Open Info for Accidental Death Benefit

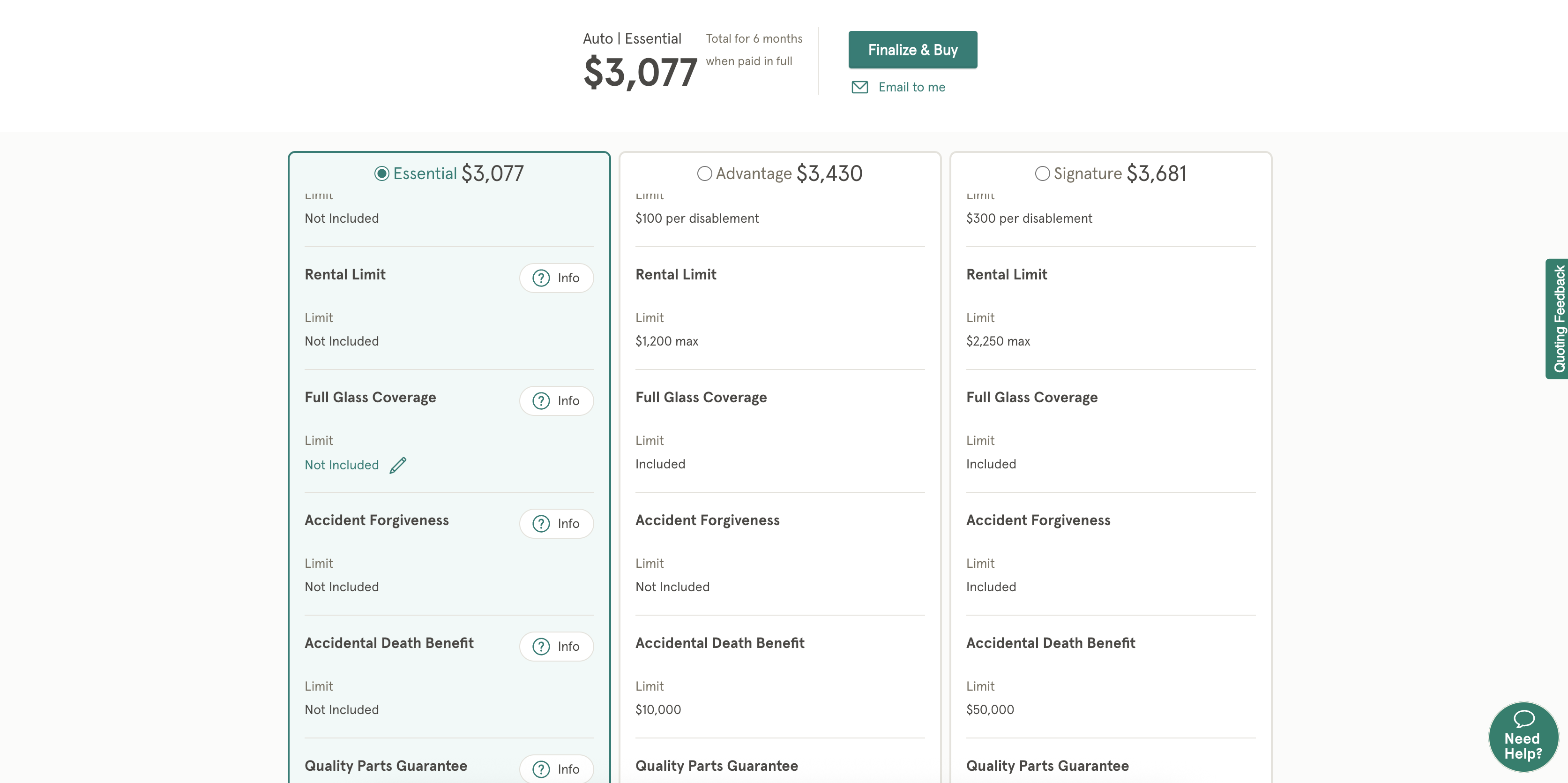(556, 646)
